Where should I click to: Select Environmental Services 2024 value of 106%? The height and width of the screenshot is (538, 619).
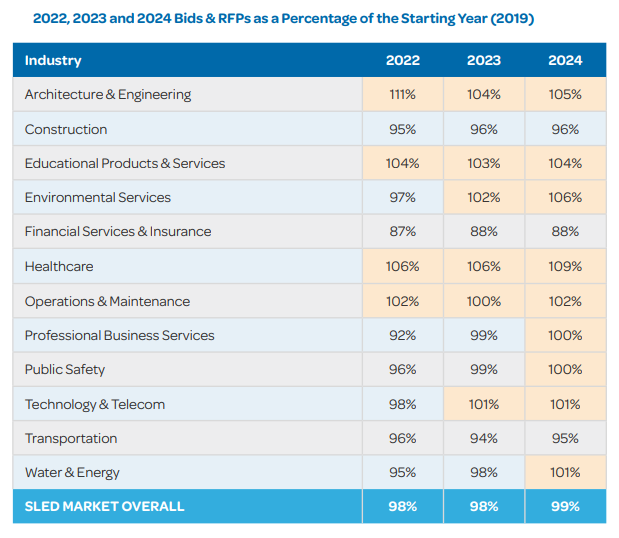click(x=564, y=198)
